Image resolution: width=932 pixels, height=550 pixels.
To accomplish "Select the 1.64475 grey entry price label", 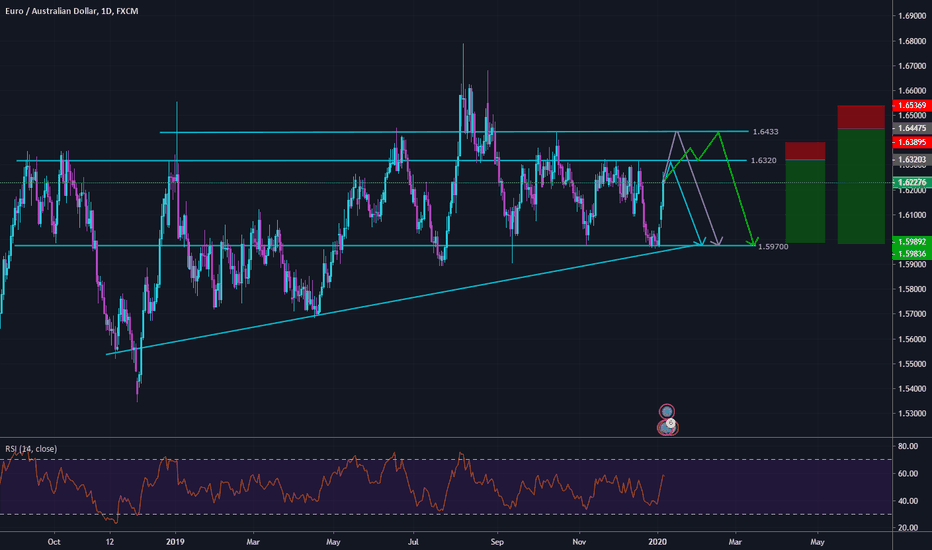I will coord(912,128).
